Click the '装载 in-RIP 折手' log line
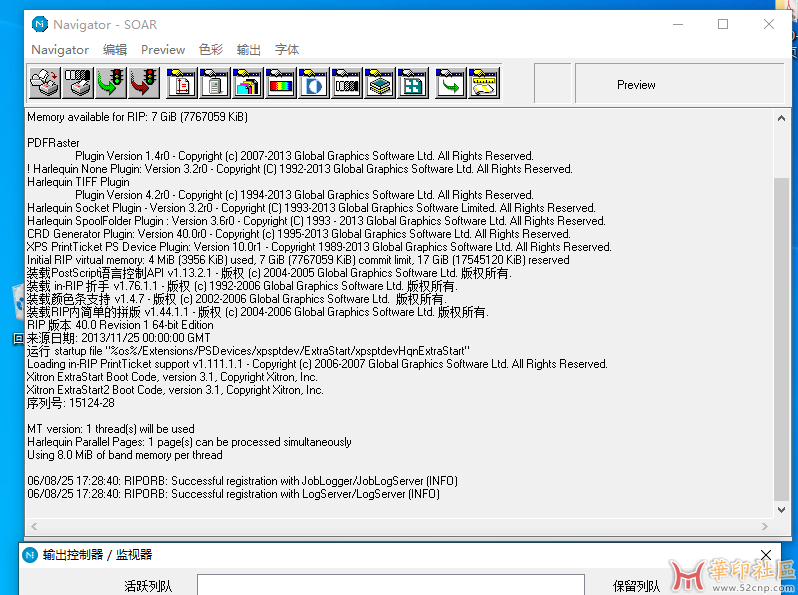Image resolution: width=798 pixels, height=595 pixels. click(242, 286)
